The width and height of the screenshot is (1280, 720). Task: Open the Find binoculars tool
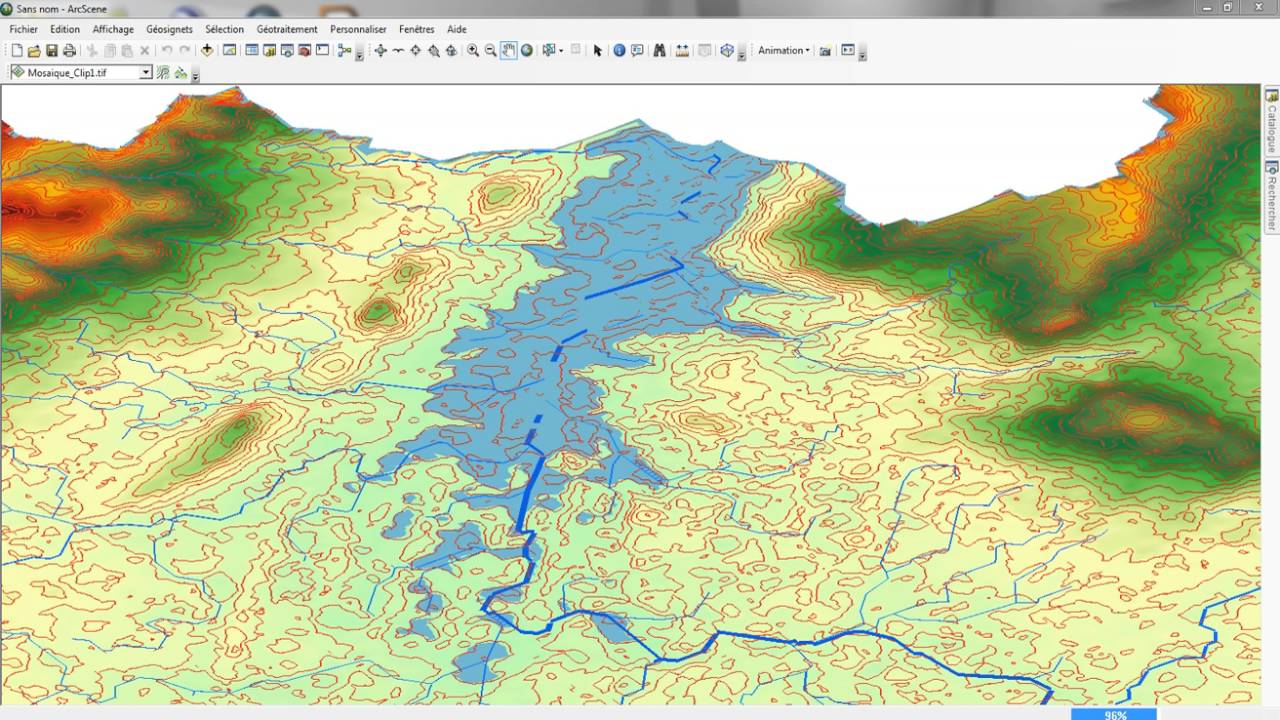659,50
